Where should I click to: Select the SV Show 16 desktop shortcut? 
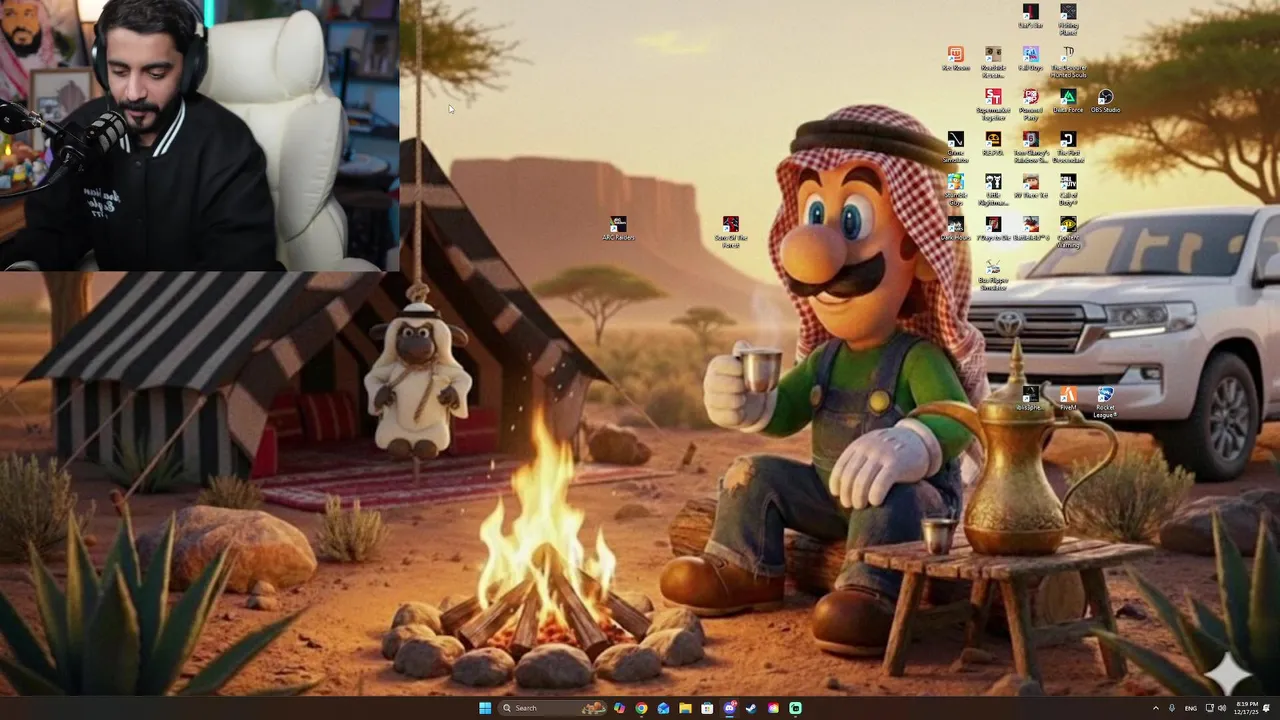click(x=1030, y=186)
